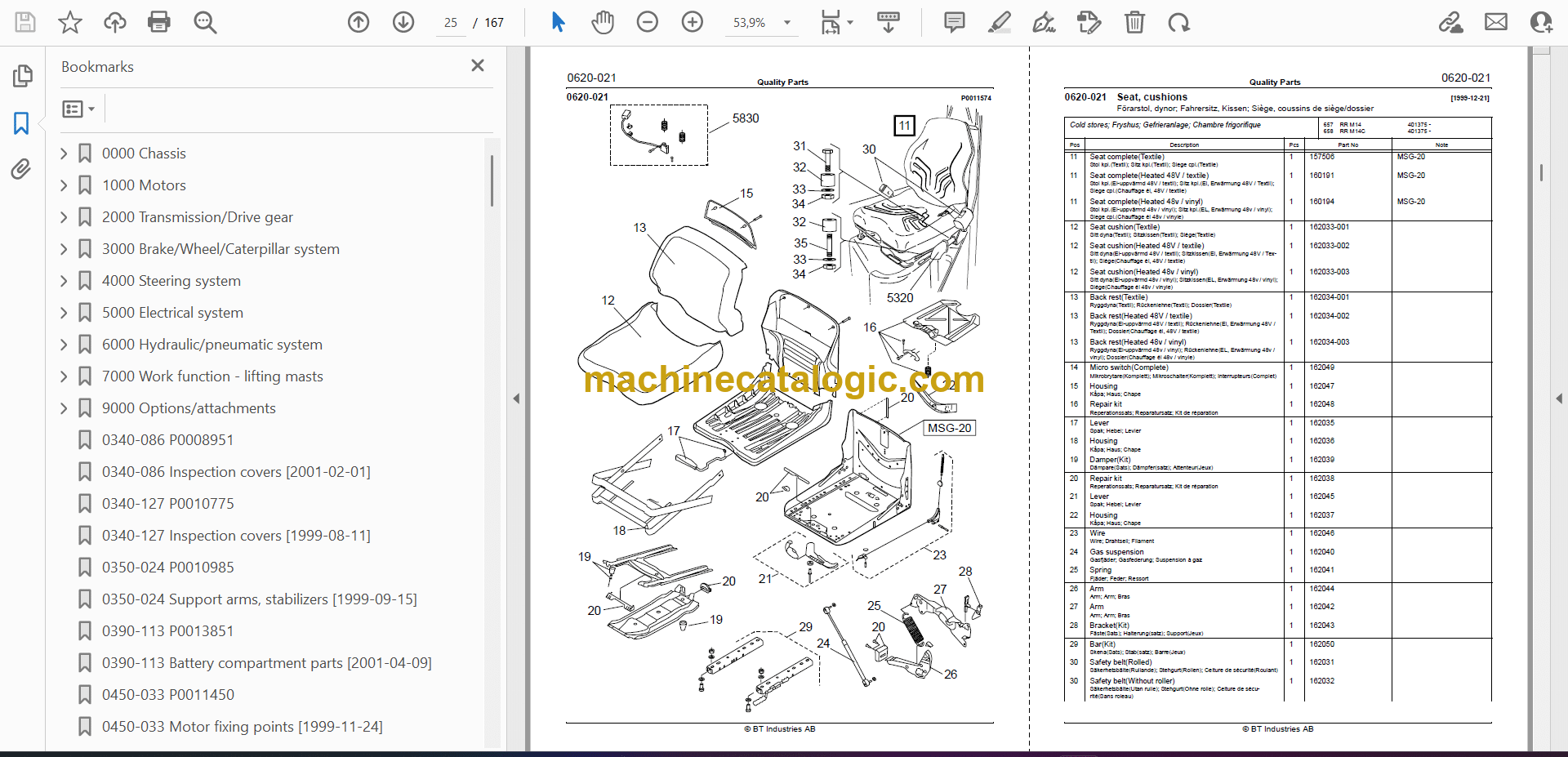Select bookmark 0340-086 P0008951
Image resolution: width=1568 pixels, height=757 pixels.
[x=167, y=440]
